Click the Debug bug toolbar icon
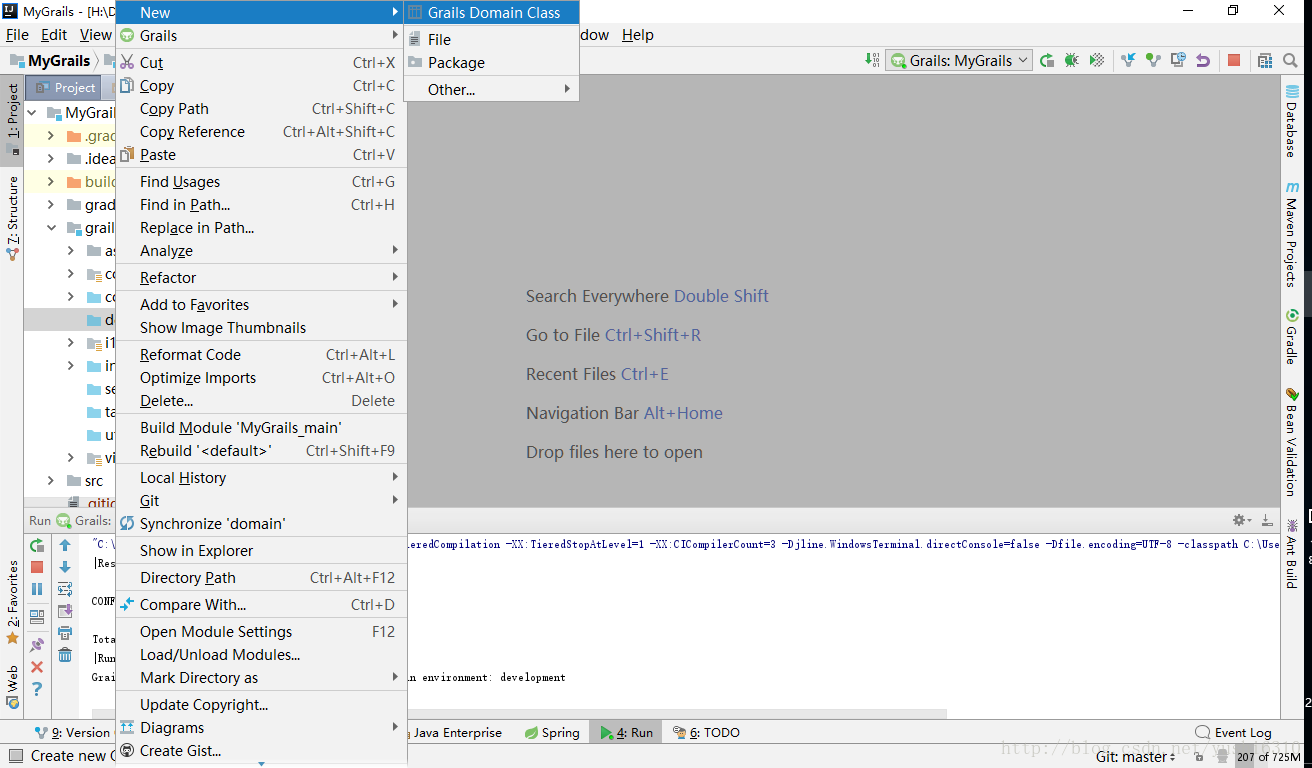This screenshot has width=1312, height=768. pyautogui.click(x=1072, y=60)
